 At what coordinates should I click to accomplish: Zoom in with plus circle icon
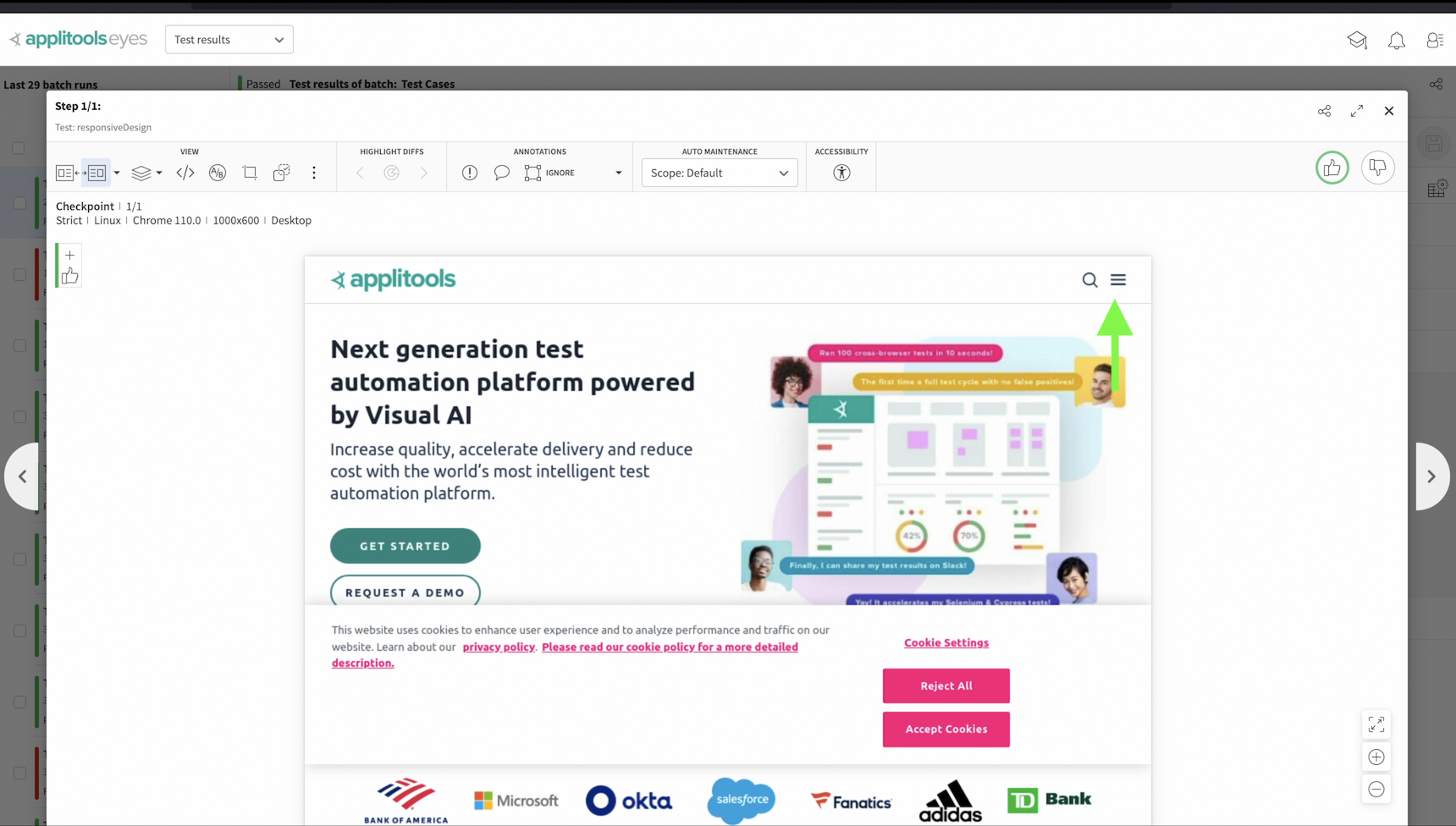point(1376,757)
